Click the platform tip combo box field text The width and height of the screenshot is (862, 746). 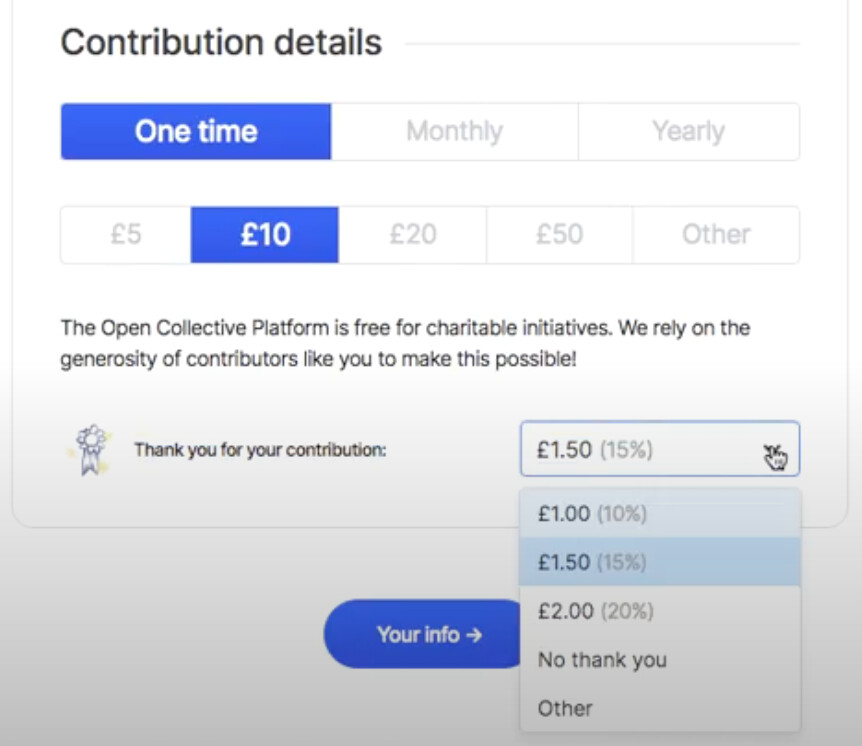pos(594,450)
